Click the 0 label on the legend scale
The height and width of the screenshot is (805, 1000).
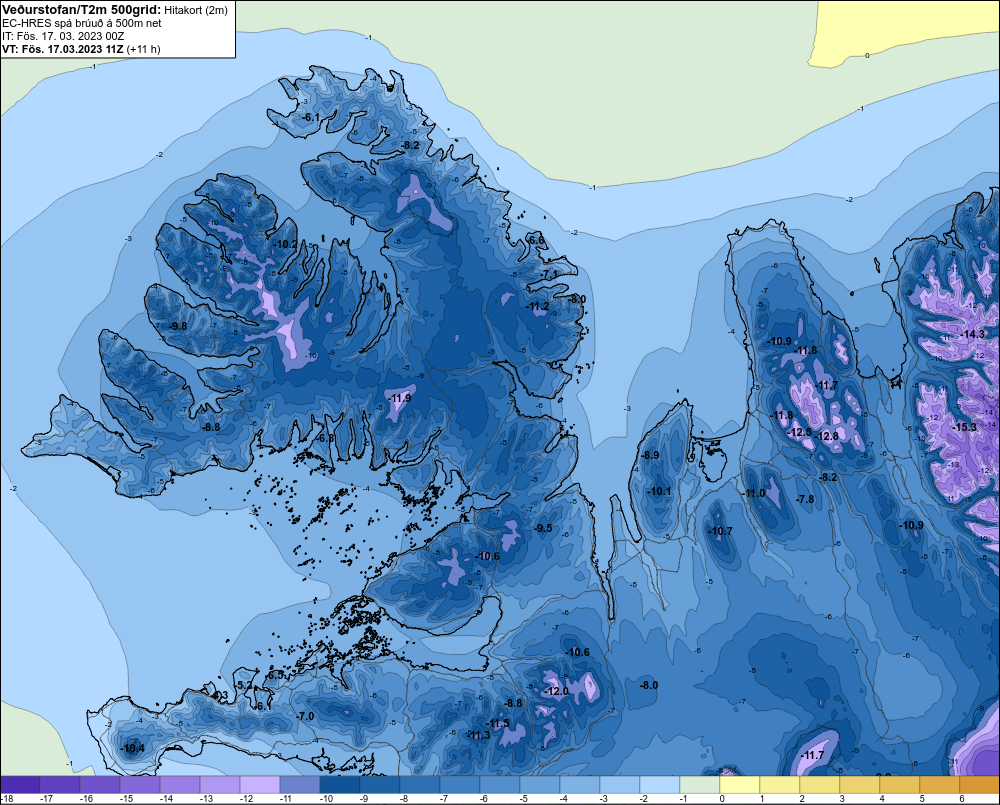(x=722, y=799)
